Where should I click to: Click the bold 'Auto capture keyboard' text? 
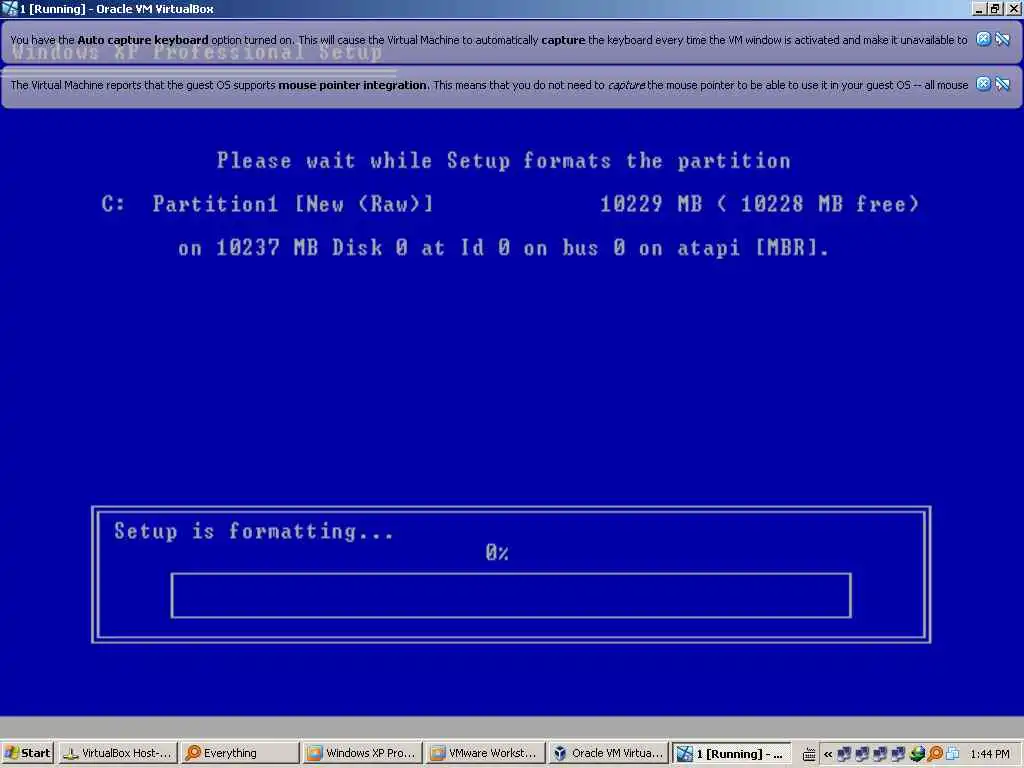143,40
